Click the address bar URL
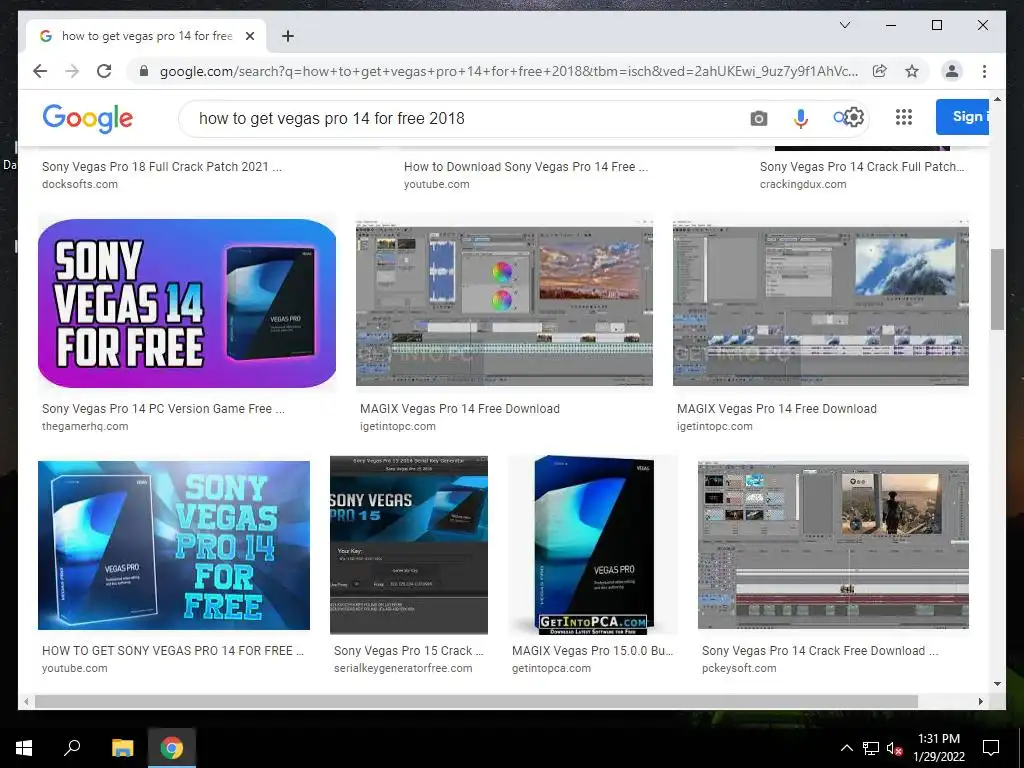1024x768 pixels. point(508,71)
